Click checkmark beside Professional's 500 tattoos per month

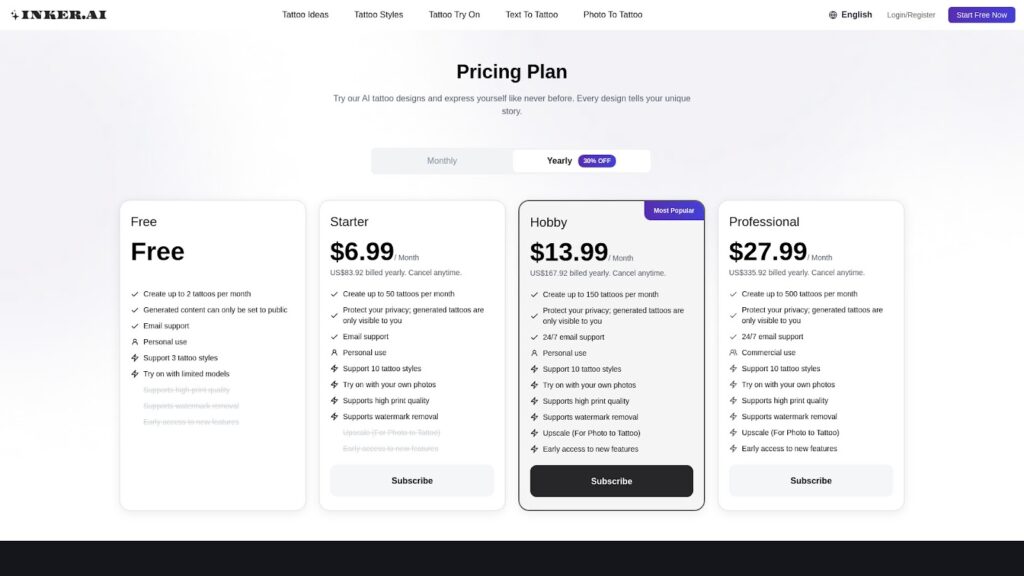pyautogui.click(x=733, y=294)
